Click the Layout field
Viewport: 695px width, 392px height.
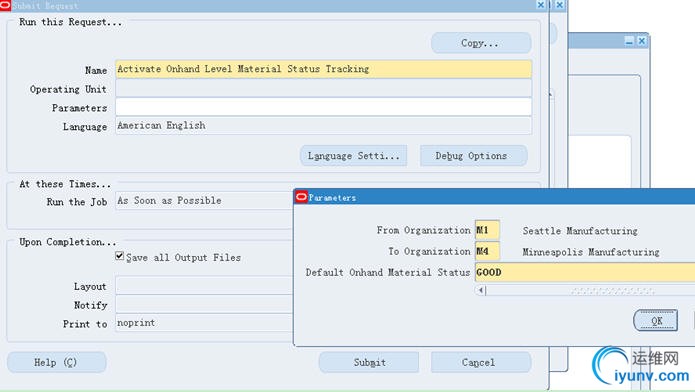point(204,286)
